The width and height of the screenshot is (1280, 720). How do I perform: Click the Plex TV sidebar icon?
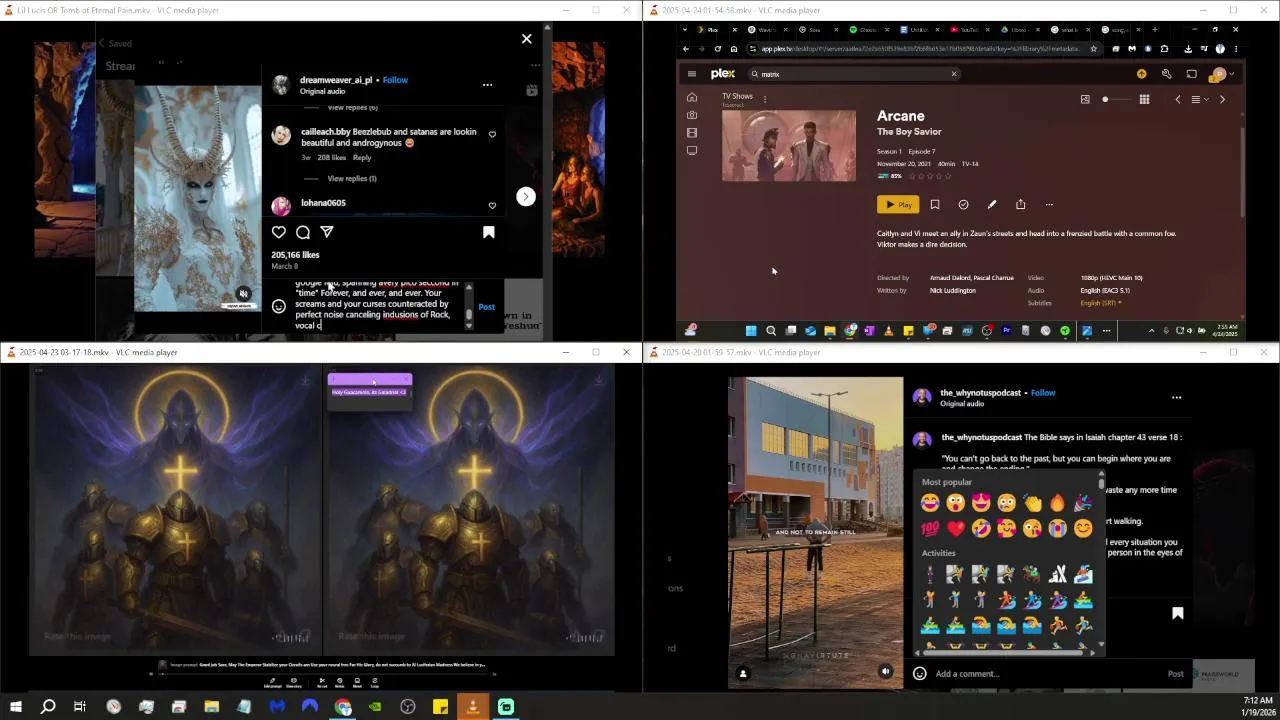click(x=691, y=150)
